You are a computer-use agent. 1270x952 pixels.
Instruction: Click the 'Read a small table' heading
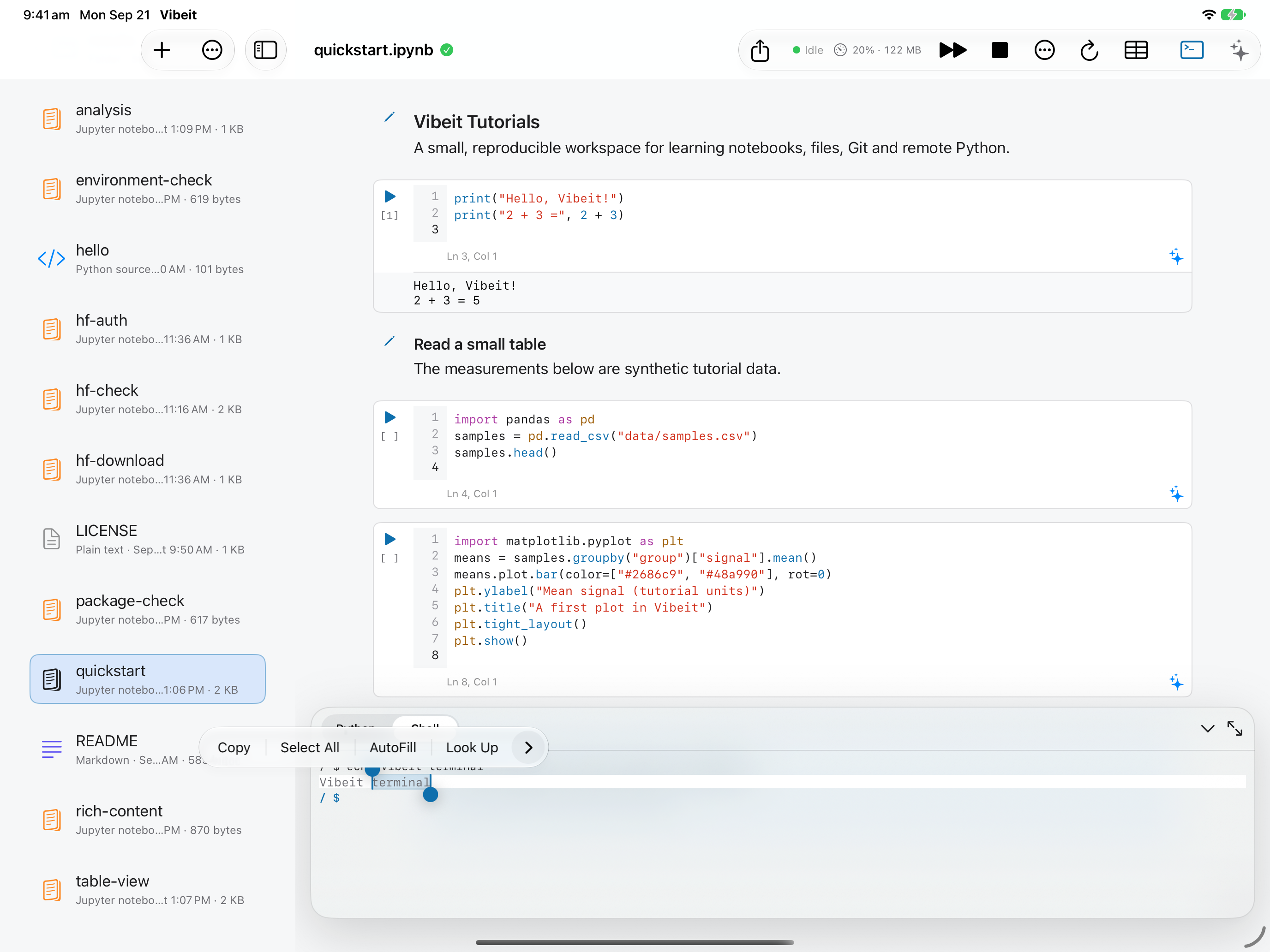[480, 344]
